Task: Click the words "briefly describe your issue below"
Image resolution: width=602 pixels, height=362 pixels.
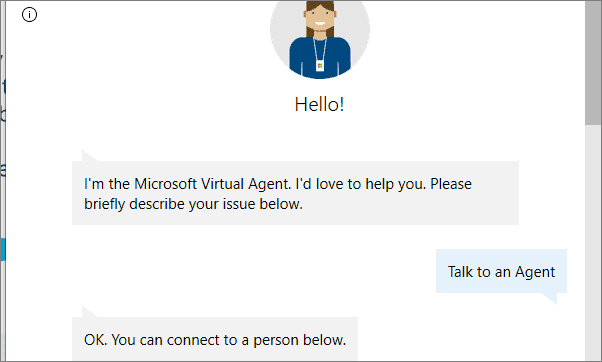Action: coord(193,204)
